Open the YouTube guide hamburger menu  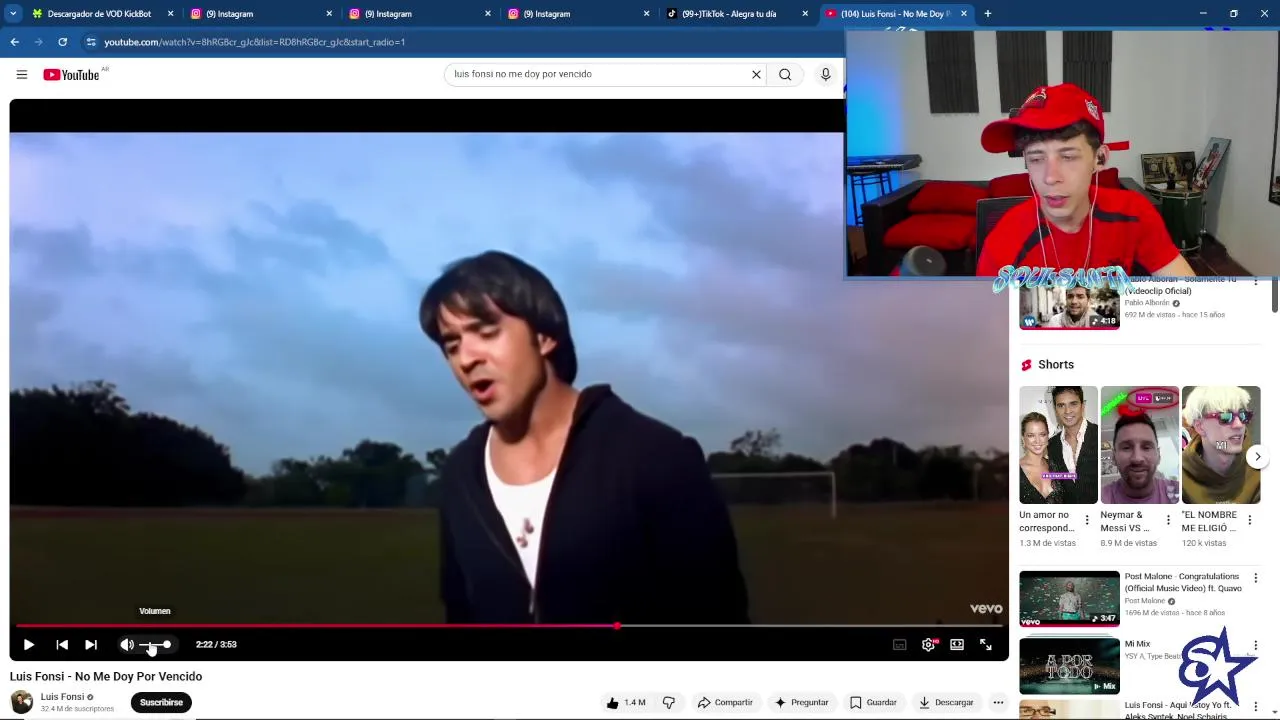(x=21, y=74)
